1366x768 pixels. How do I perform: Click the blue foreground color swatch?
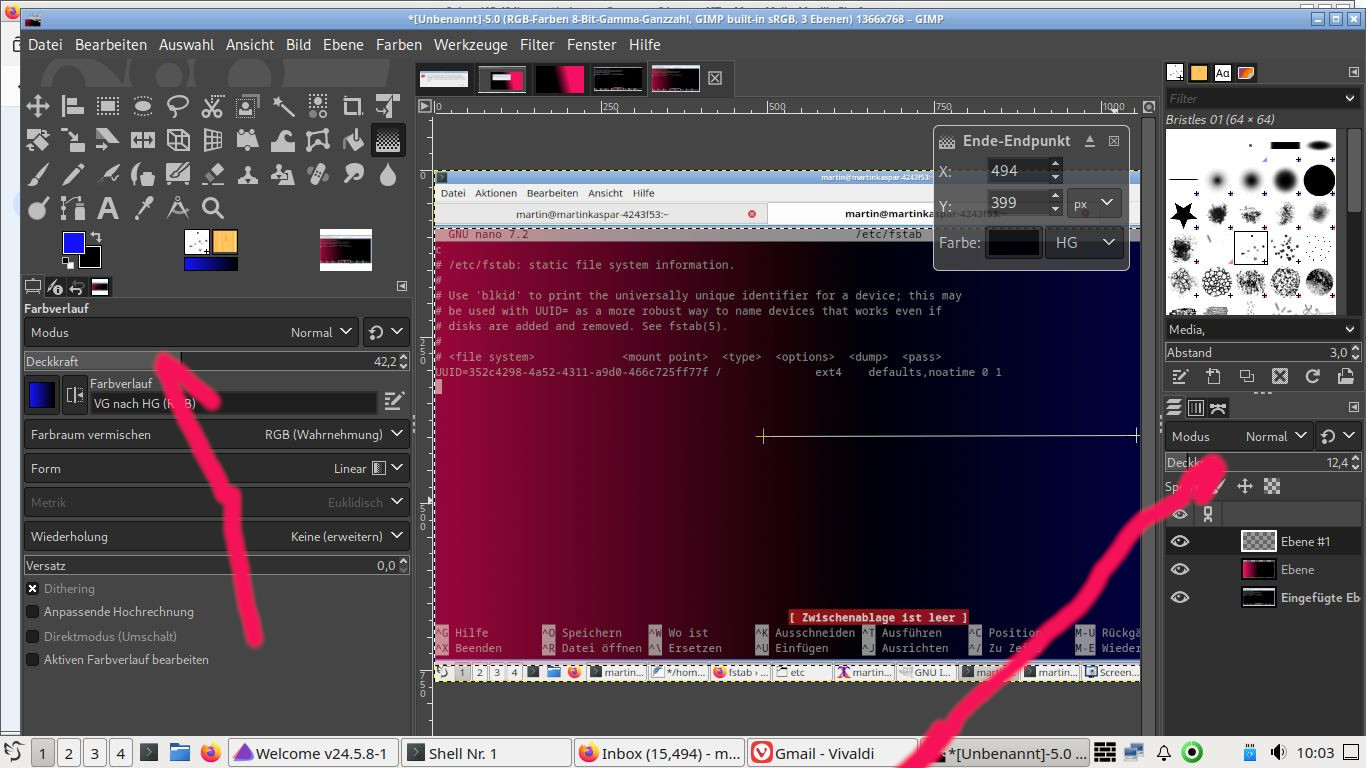click(73, 243)
